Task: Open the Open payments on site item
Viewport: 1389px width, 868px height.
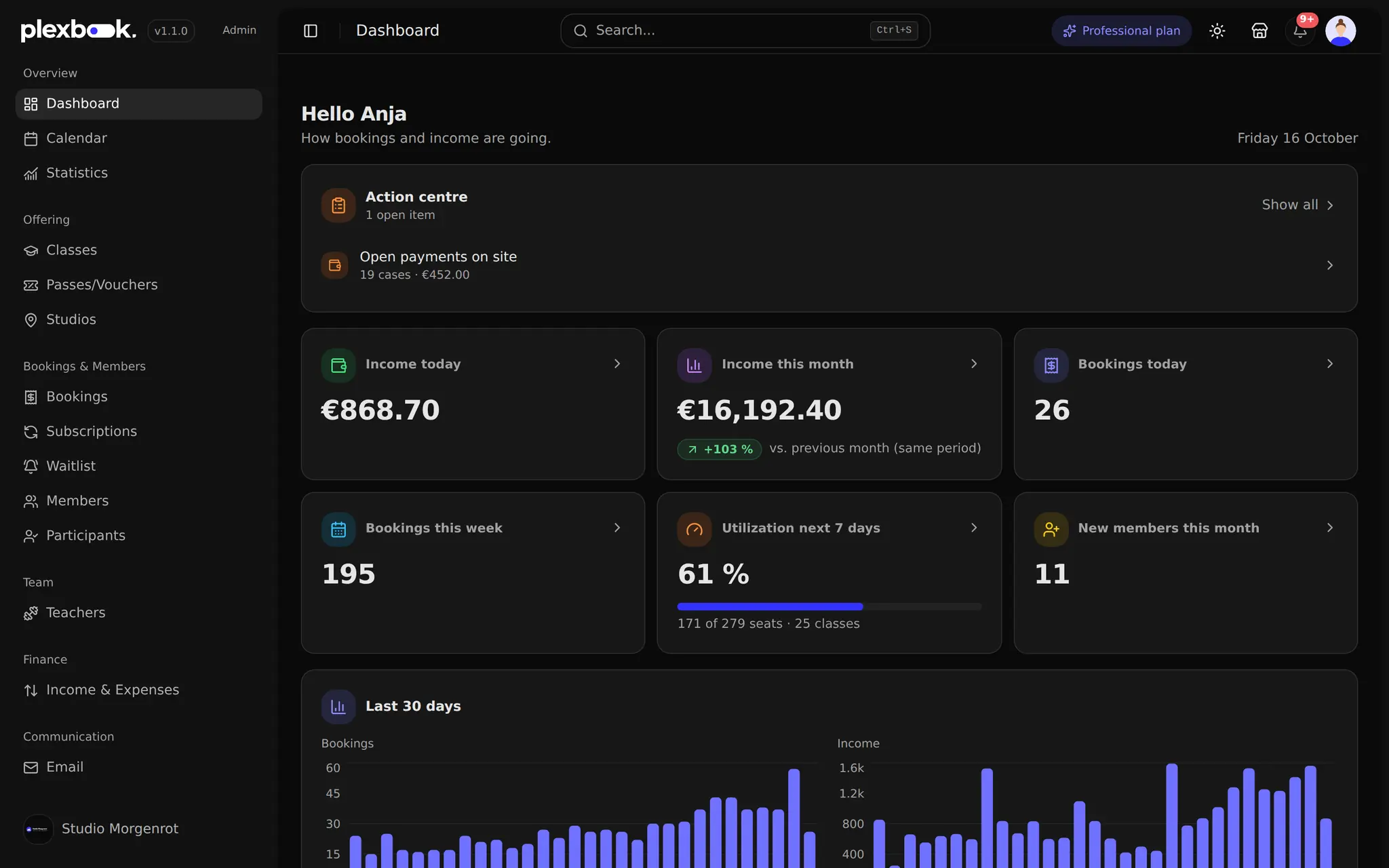Action: point(829,265)
